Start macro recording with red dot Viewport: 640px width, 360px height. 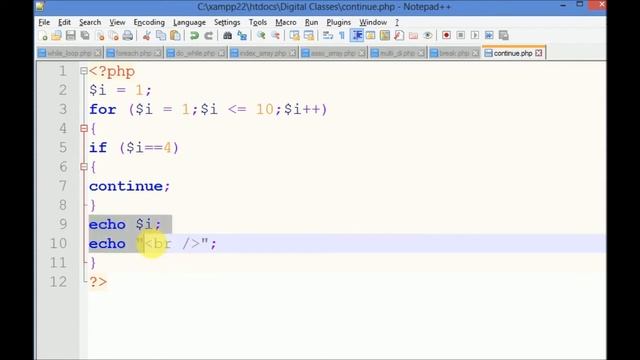(x=446, y=36)
